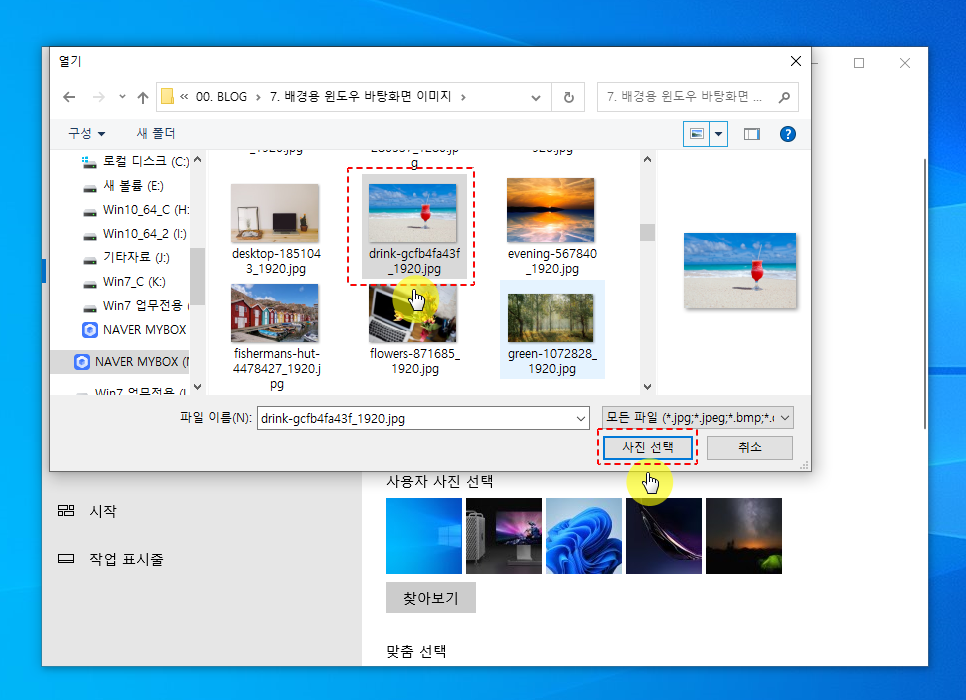This screenshot has width=966, height=700.
Task: Select 새 볼륨 (E:) drive
Action: click(123, 185)
